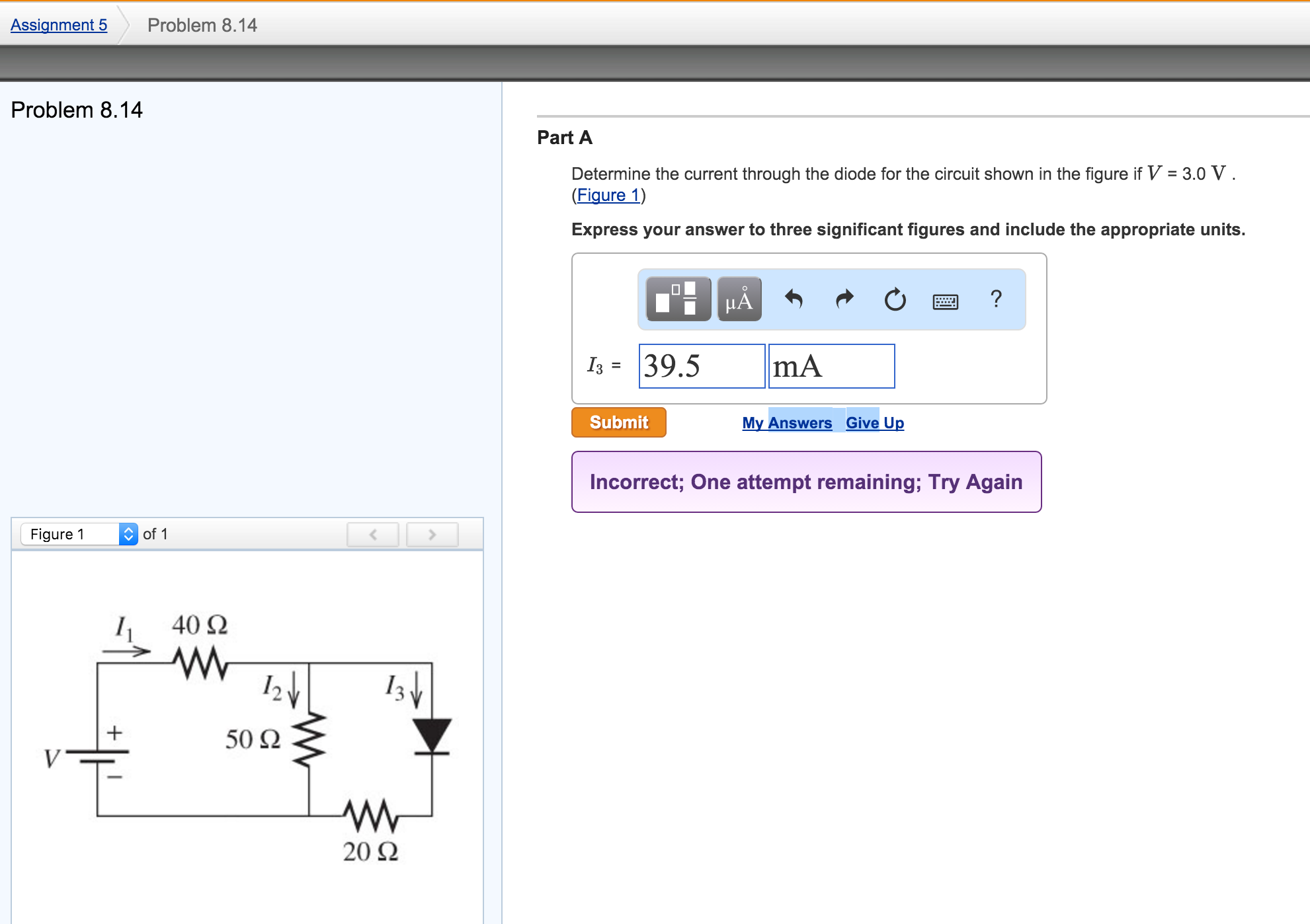Open the My Answers link
Screen dimensions: 1310x924
[787, 422]
